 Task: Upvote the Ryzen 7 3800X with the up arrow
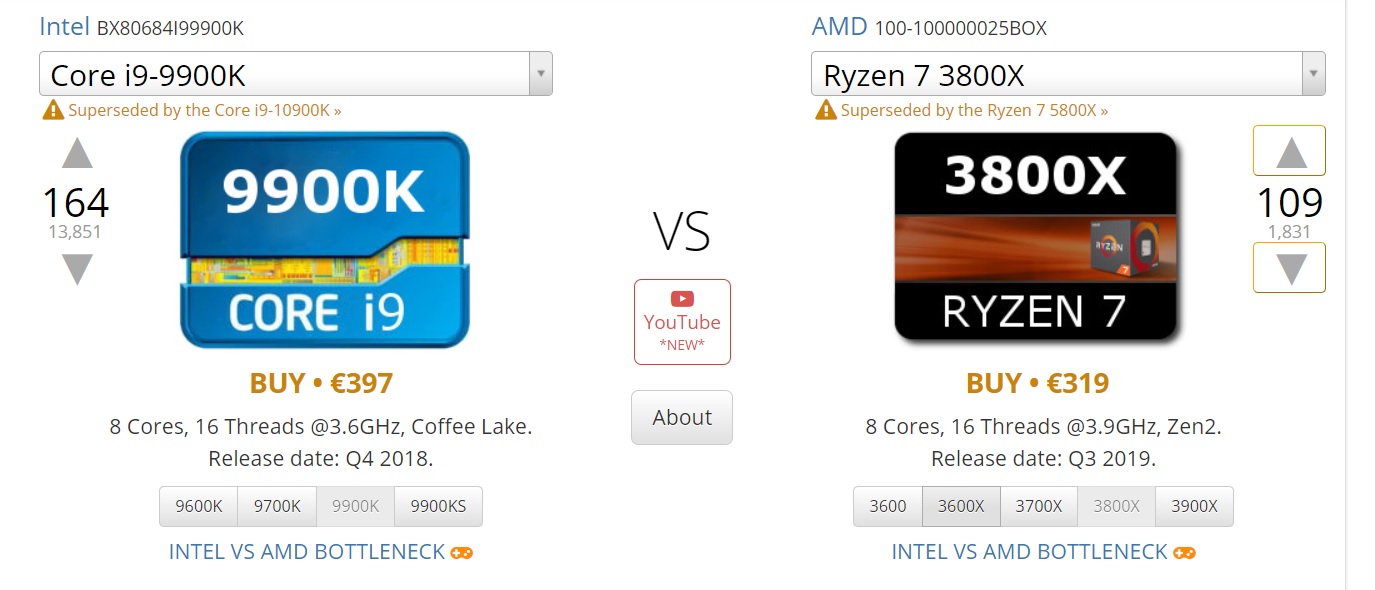click(1288, 150)
